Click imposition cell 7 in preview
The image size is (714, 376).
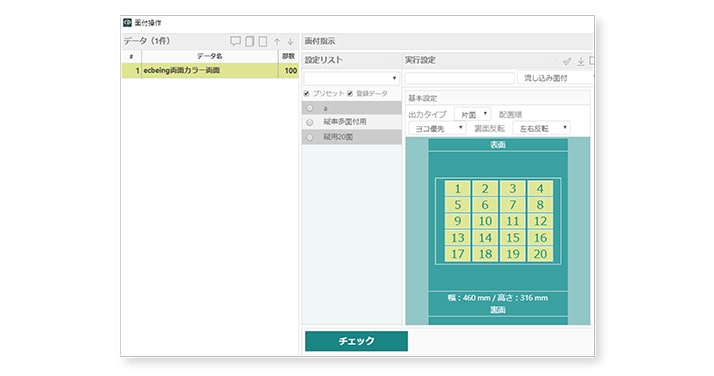(513, 205)
